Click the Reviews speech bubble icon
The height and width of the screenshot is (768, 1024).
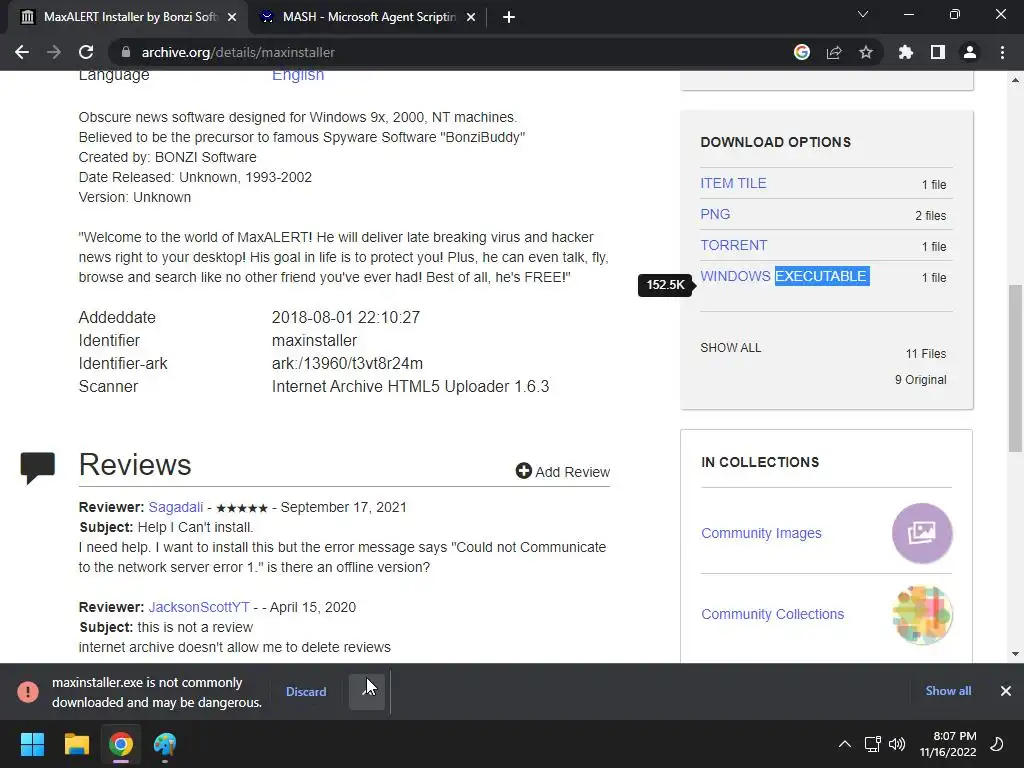(x=38, y=468)
